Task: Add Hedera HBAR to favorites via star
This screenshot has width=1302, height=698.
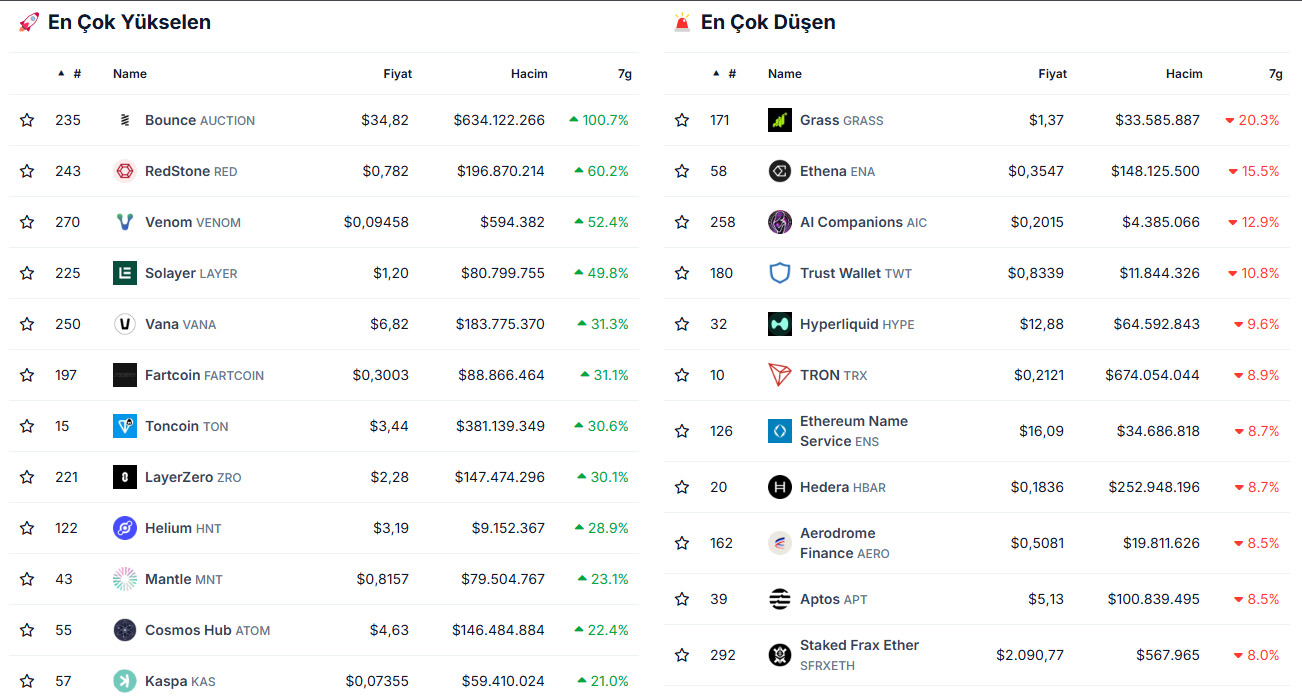Action: (x=682, y=487)
